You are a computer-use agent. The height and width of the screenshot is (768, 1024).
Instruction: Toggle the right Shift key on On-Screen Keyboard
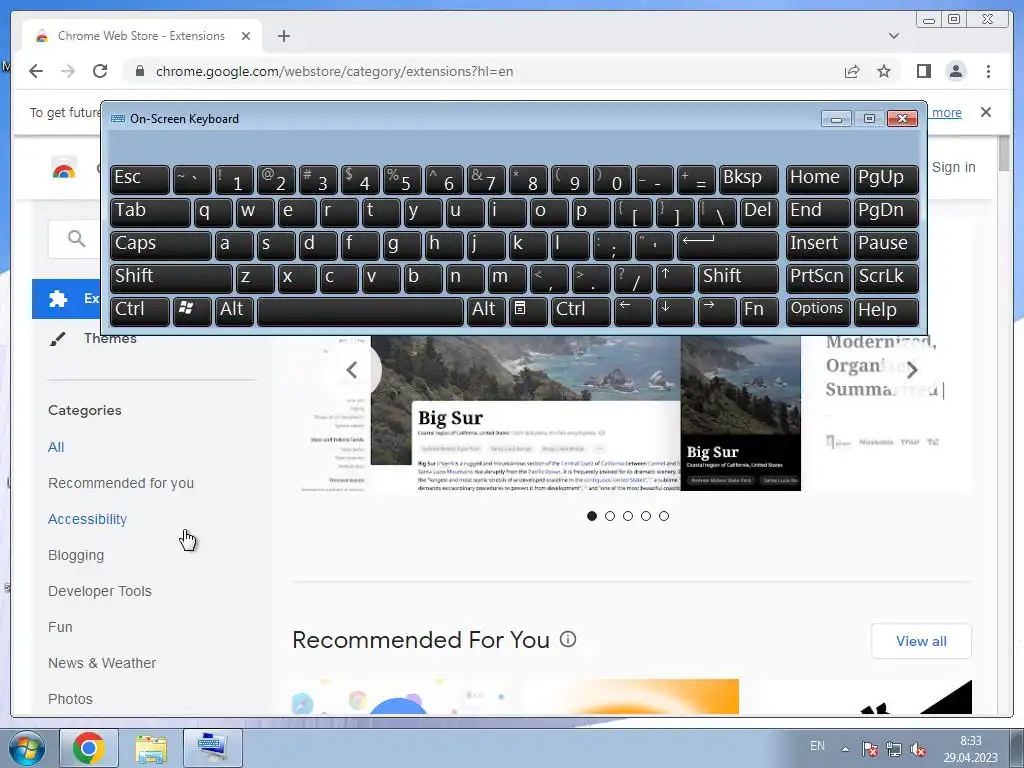[x=738, y=278]
